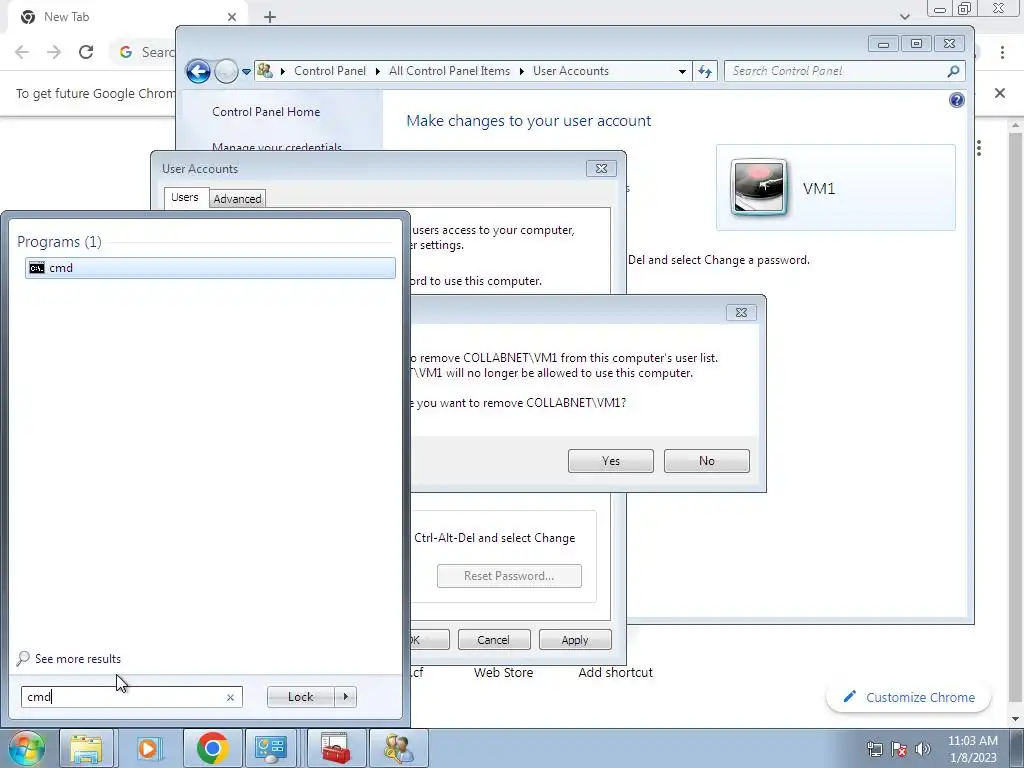
Task: Click the new tab page three-dot menu
Action: [978, 148]
